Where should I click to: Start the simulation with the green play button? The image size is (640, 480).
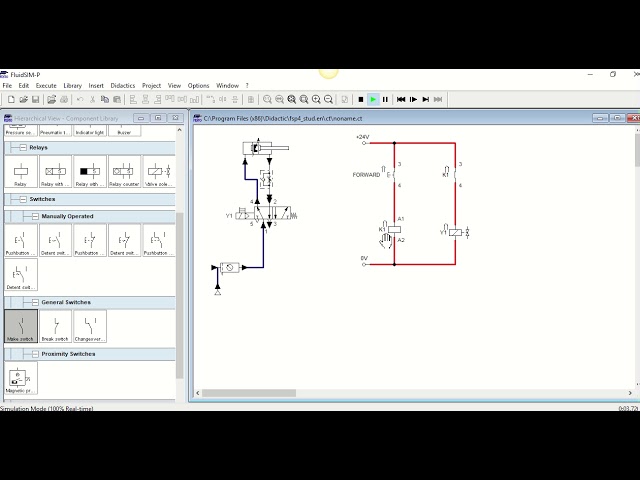373,99
